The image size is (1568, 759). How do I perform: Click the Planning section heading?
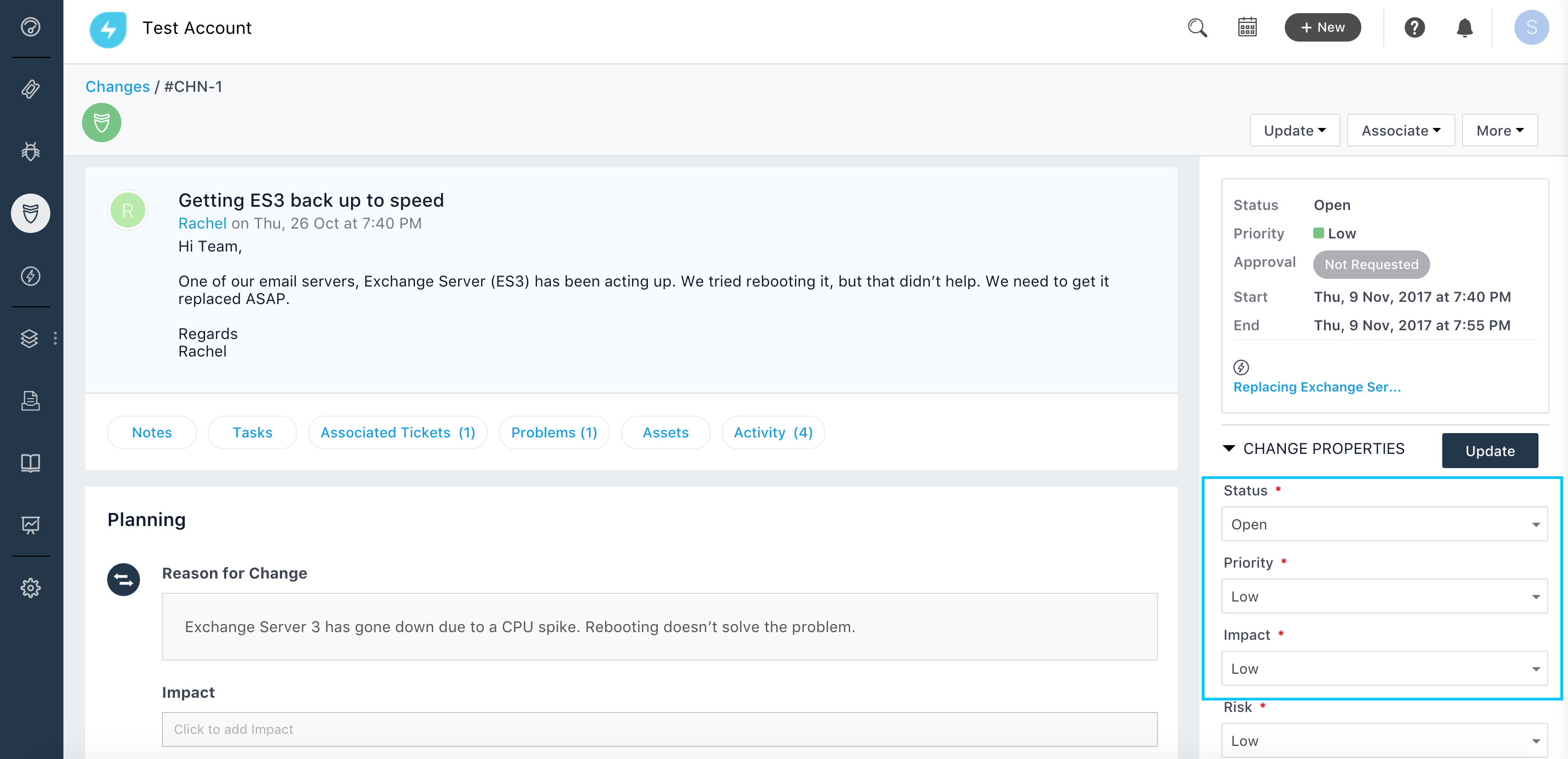(146, 519)
